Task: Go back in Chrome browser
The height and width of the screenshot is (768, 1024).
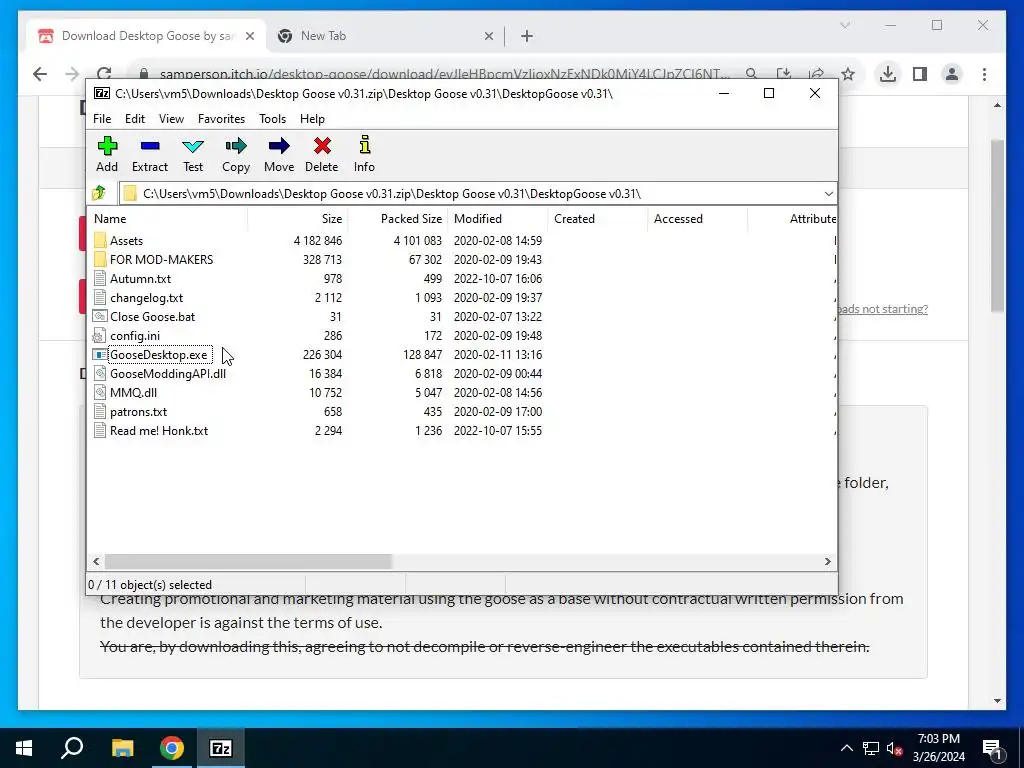Action: [x=40, y=74]
